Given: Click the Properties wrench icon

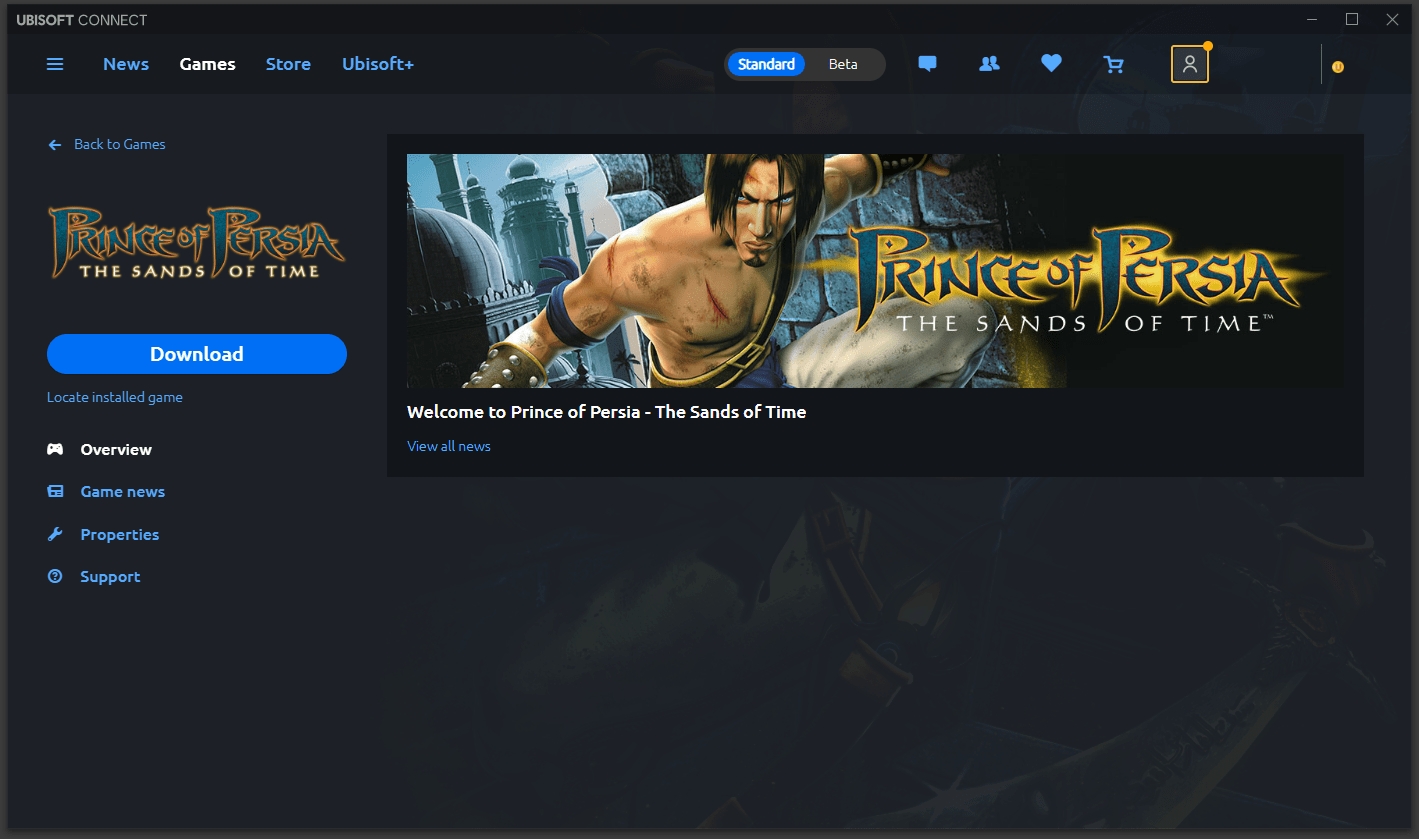Looking at the screenshot, I should tap(55, 535).
